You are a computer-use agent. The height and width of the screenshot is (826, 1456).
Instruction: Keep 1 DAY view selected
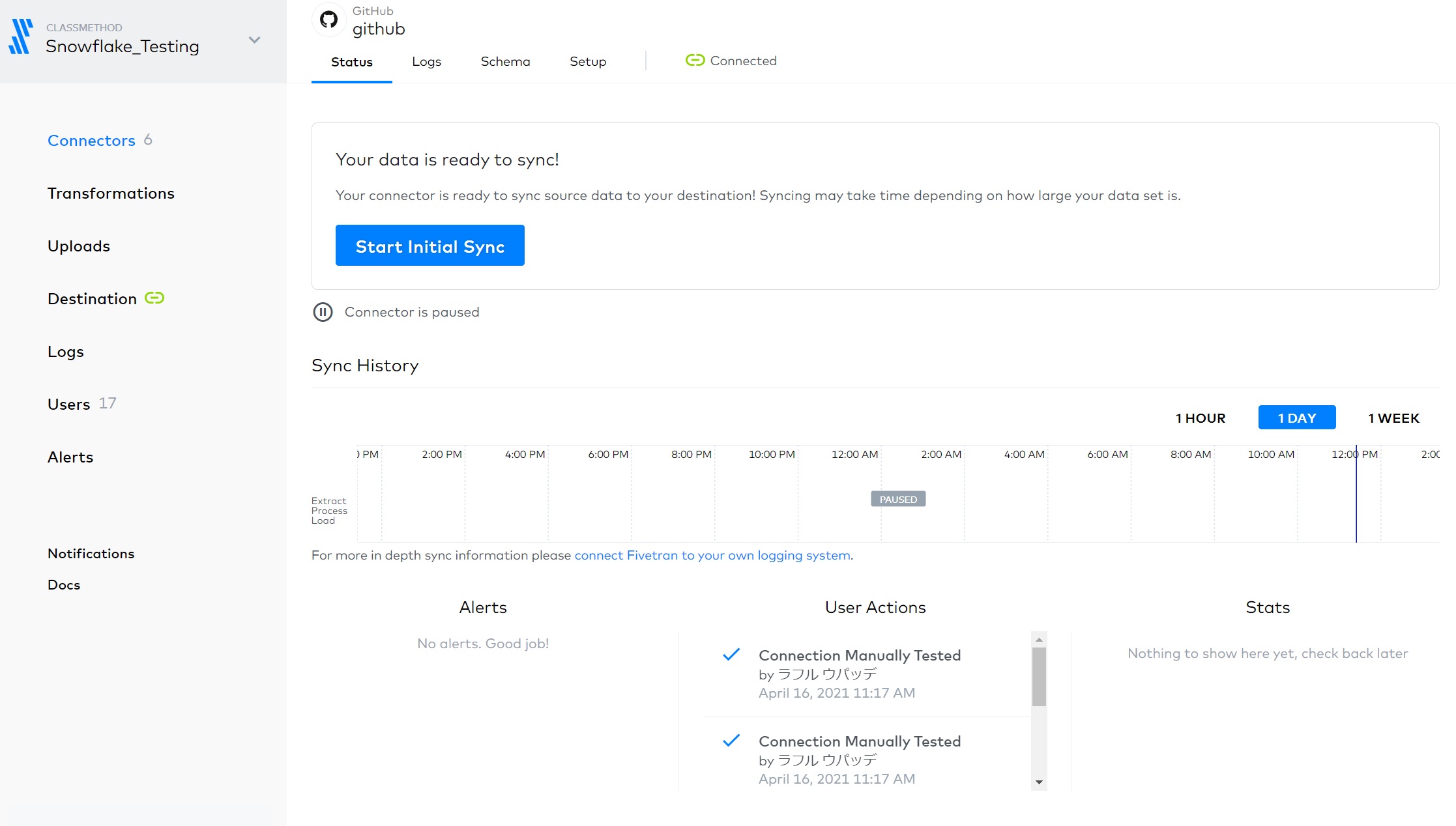click(1296, 417)
